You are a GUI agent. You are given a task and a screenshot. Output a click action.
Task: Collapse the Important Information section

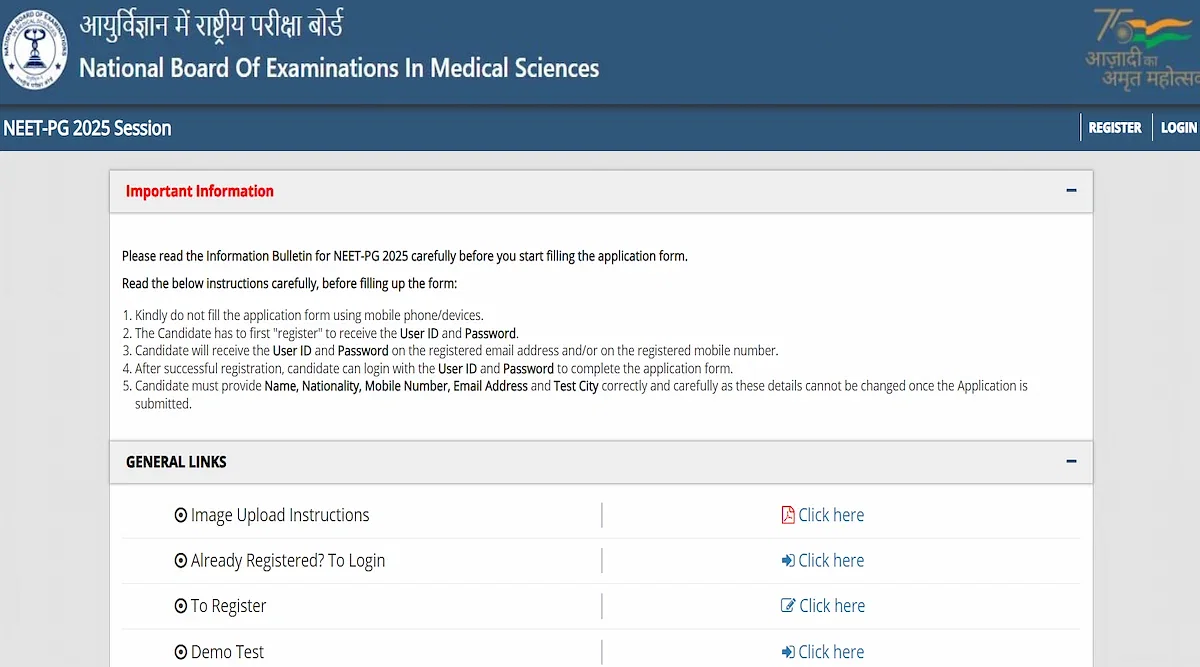(x=1071, y=191)
